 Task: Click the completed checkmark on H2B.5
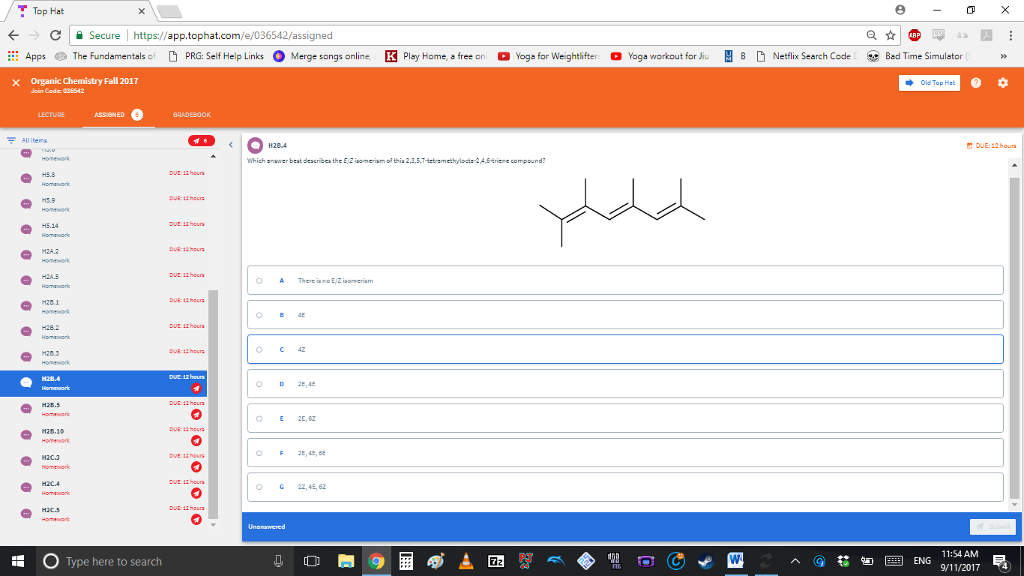[x=197, y=413]
